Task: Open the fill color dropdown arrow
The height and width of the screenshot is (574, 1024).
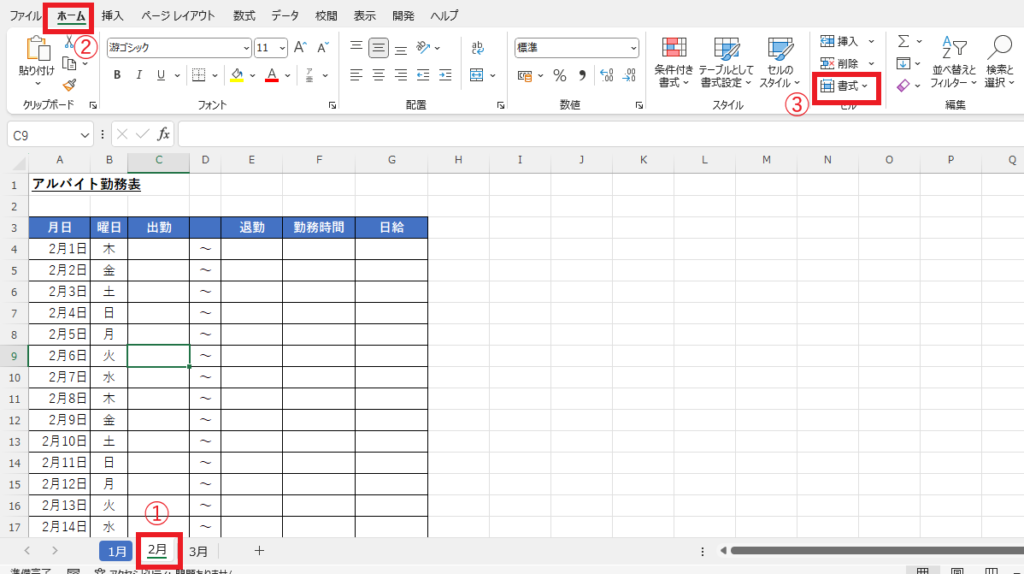Action: (252, 76)
